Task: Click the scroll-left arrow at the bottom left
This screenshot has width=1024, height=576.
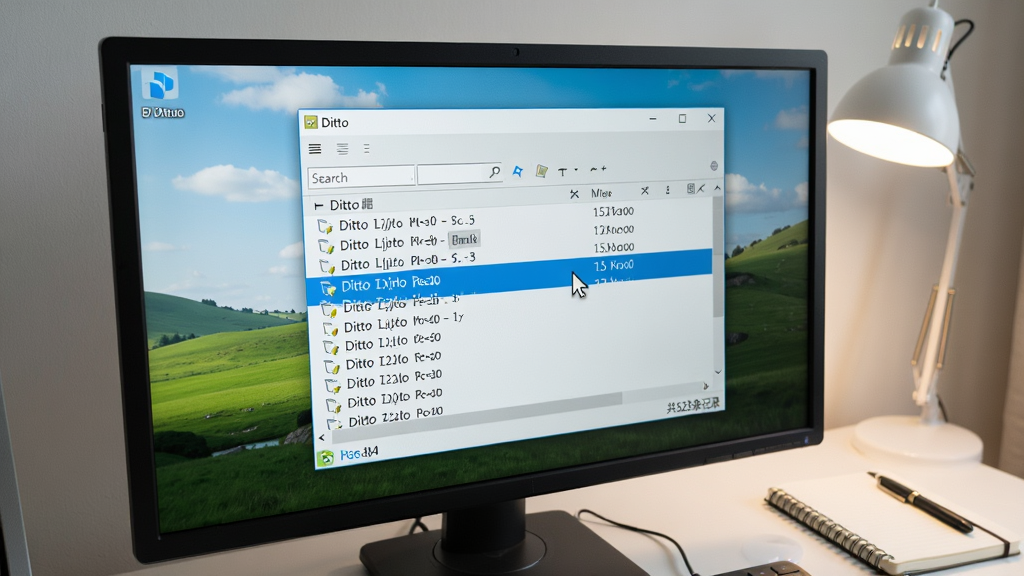Action: (x=321, y=438)
